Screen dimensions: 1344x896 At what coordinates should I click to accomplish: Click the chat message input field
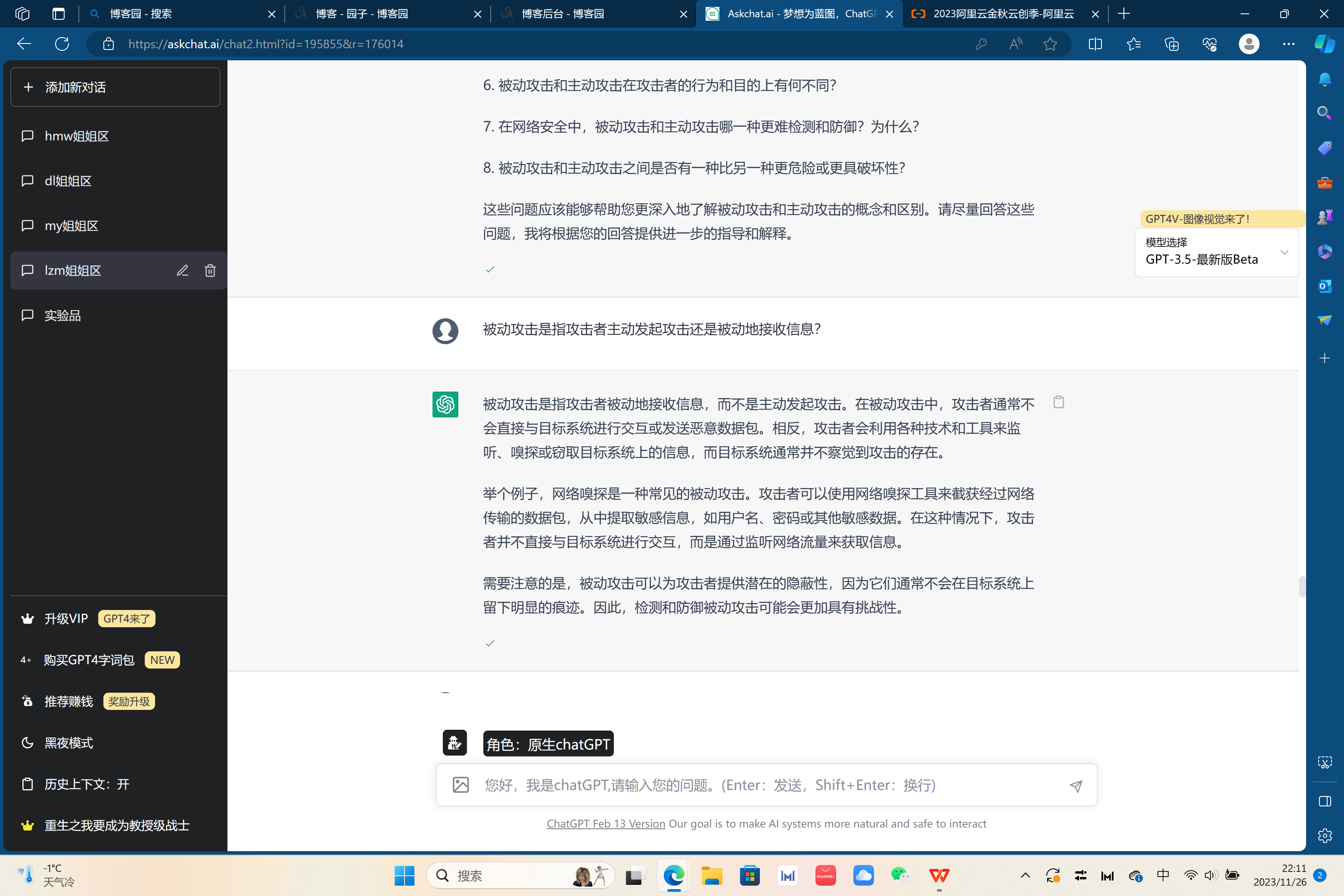tap(766, 785)
